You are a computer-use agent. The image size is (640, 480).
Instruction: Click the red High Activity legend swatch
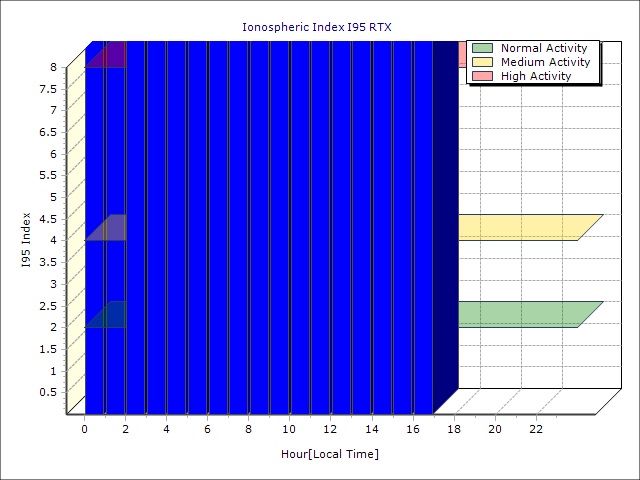pyautogui.click(x=482, y=76)
